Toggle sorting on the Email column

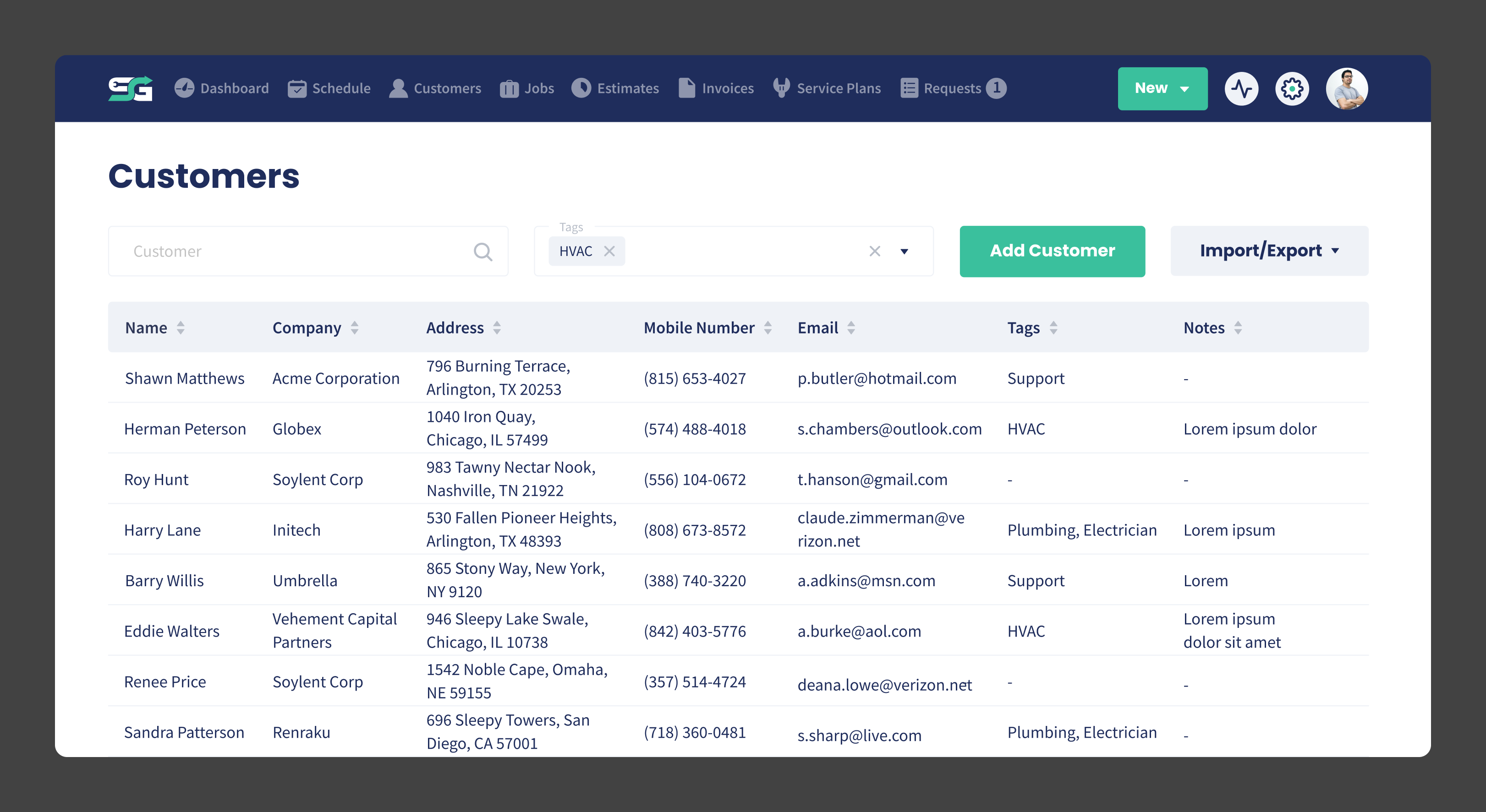tap(851, 327)
